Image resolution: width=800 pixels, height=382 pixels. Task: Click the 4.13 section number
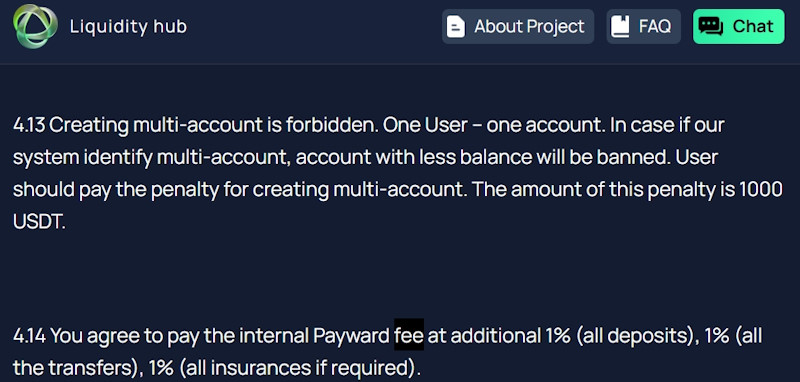(29, 125)
